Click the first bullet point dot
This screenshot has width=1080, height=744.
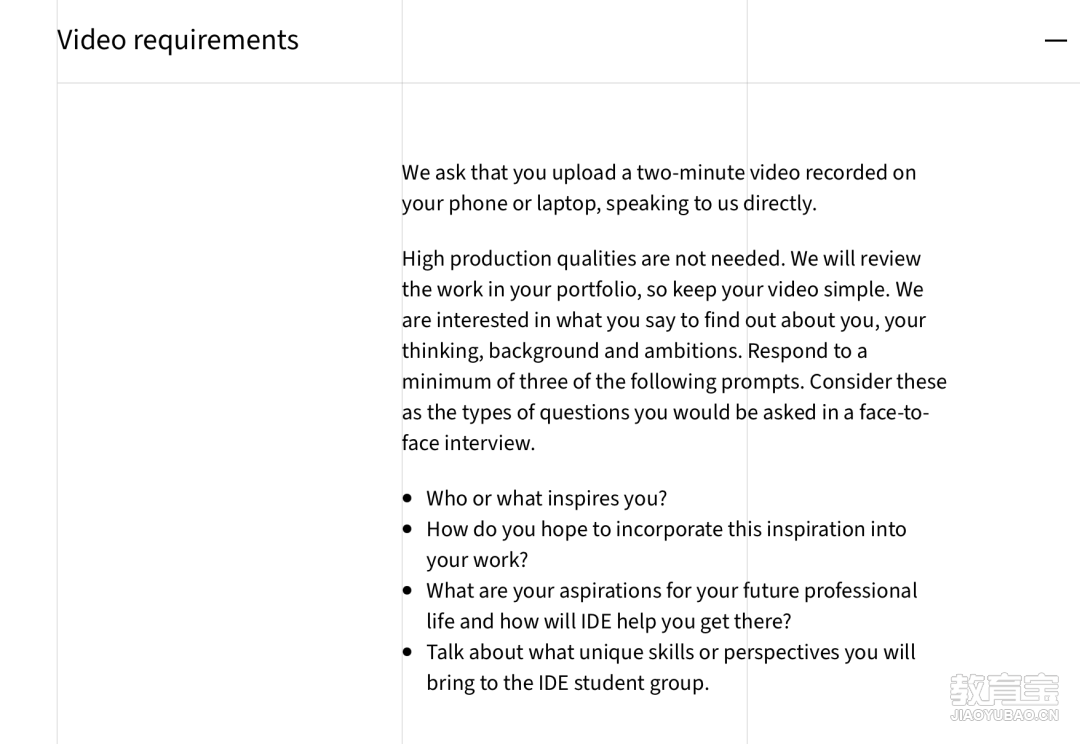point(408,498)
